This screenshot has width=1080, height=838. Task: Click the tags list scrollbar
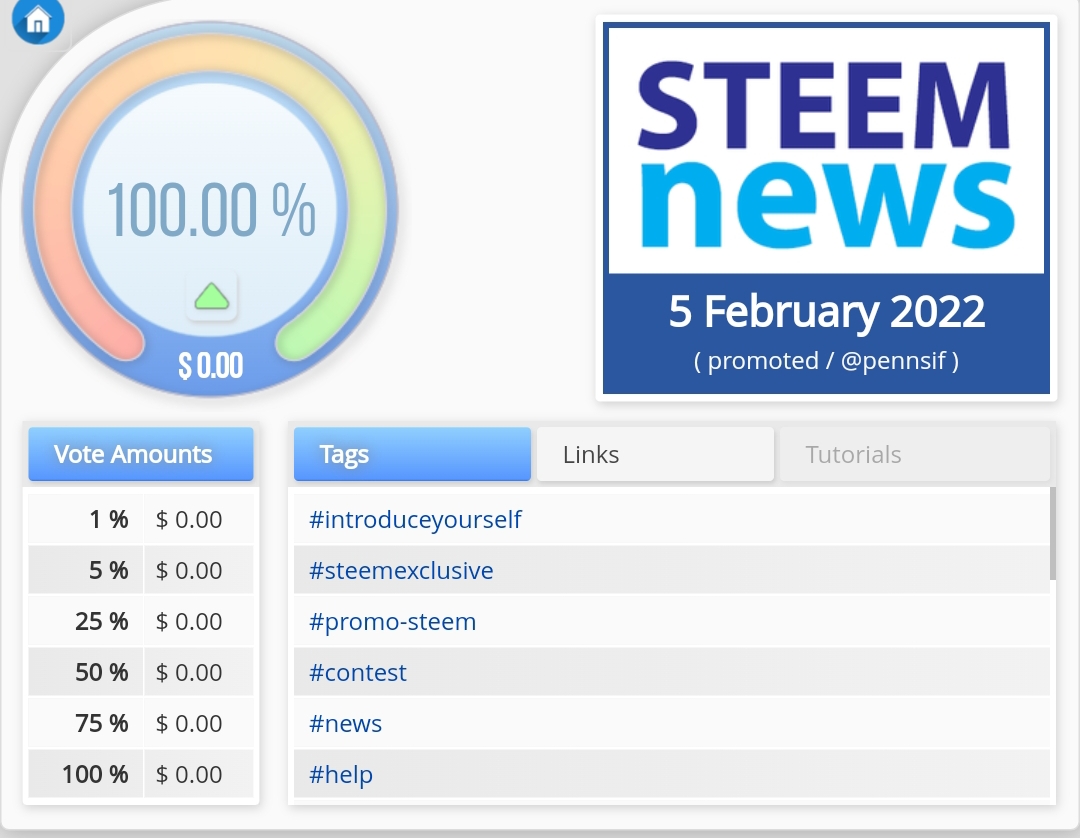pyautogui.click(x=1052, y=534)
